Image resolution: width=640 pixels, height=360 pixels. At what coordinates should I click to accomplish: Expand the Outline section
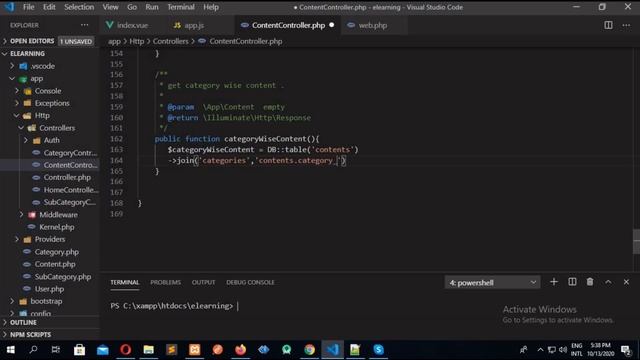(x=50, y=322)
